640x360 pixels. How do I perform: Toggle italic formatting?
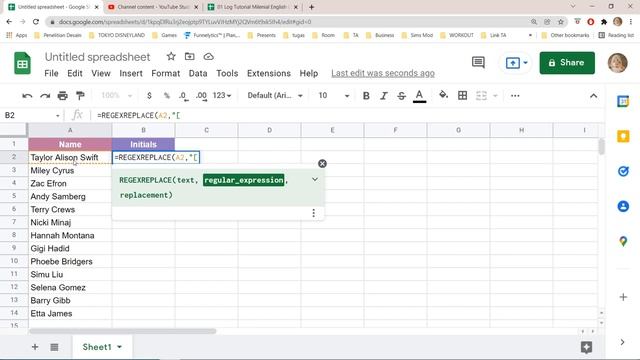click(384, 96)
